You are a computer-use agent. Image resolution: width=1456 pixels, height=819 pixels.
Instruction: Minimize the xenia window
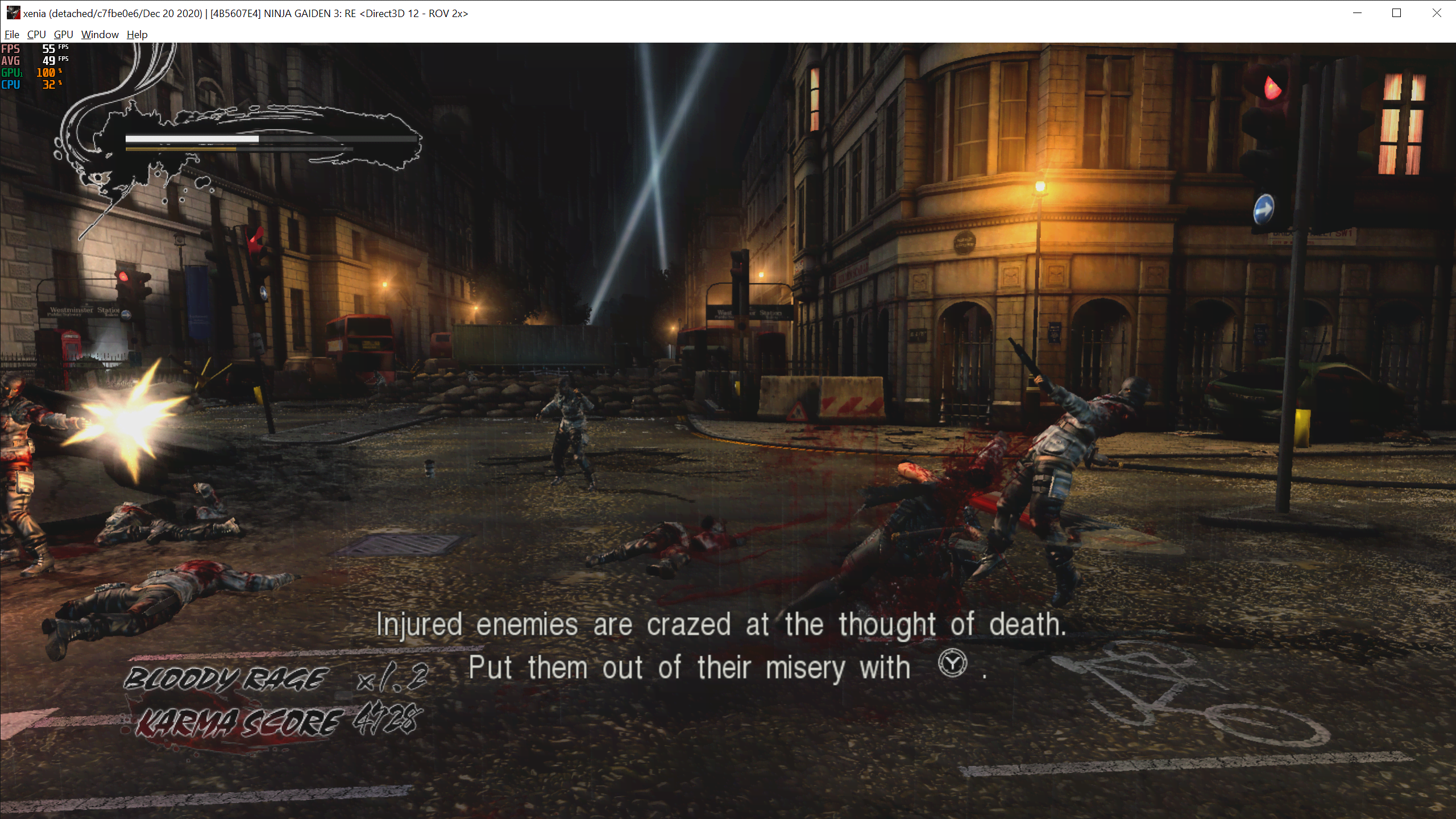[1358, 13]
